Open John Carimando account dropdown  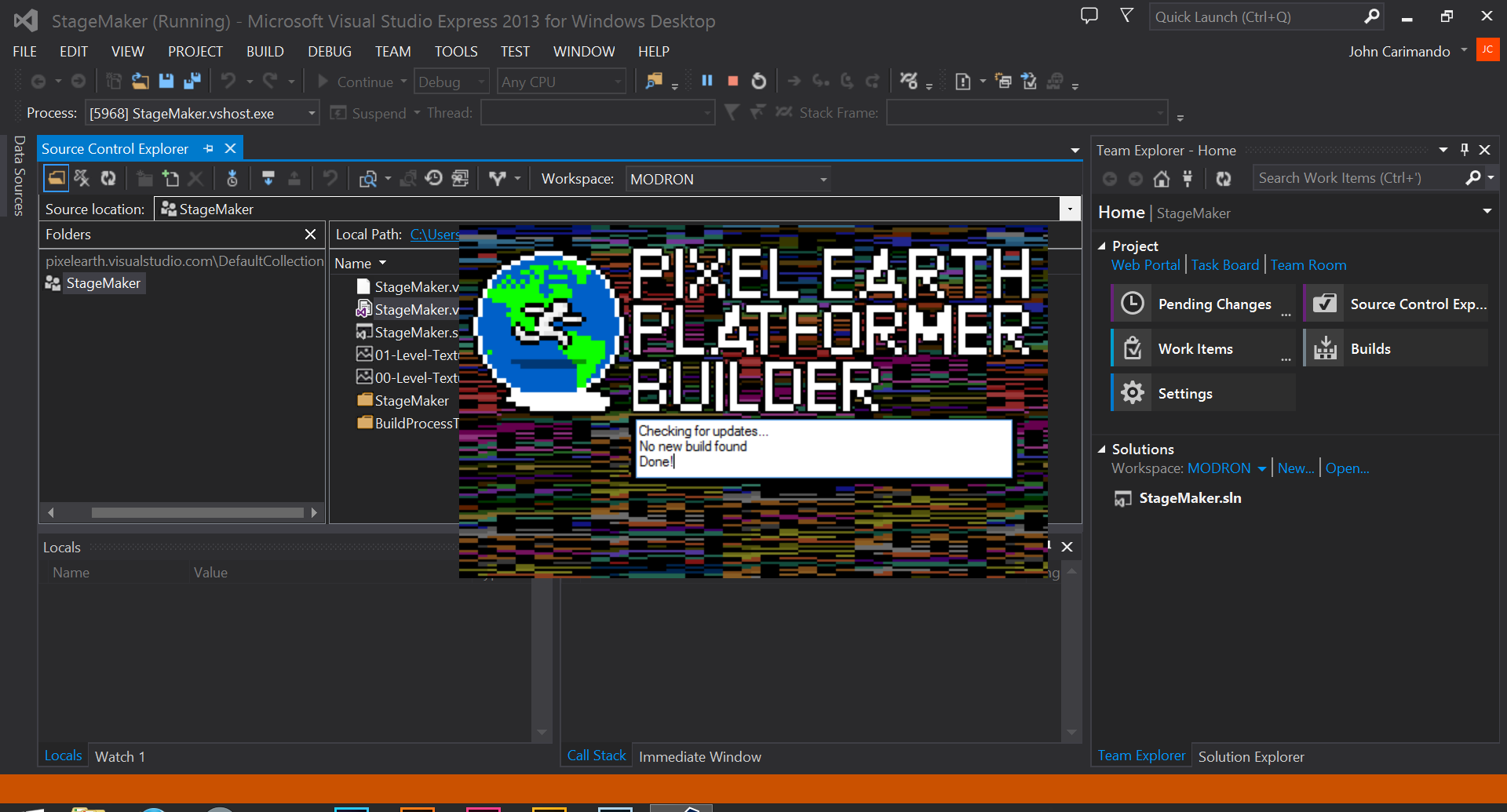tap(1464, 50)
